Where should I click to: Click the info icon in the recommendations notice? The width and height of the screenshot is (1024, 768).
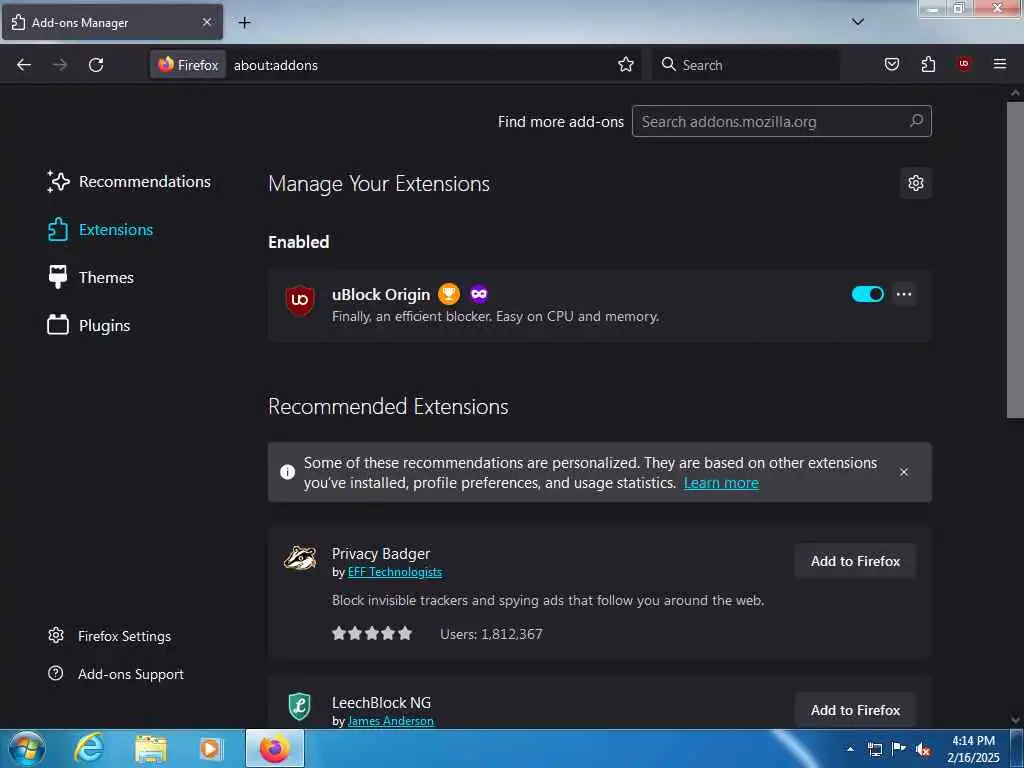287,472
